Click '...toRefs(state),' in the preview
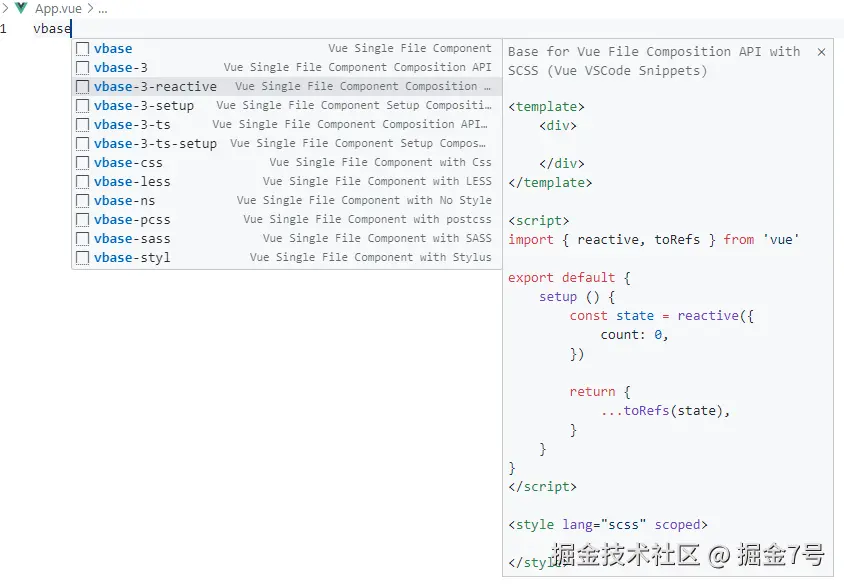 click(665, 411)
